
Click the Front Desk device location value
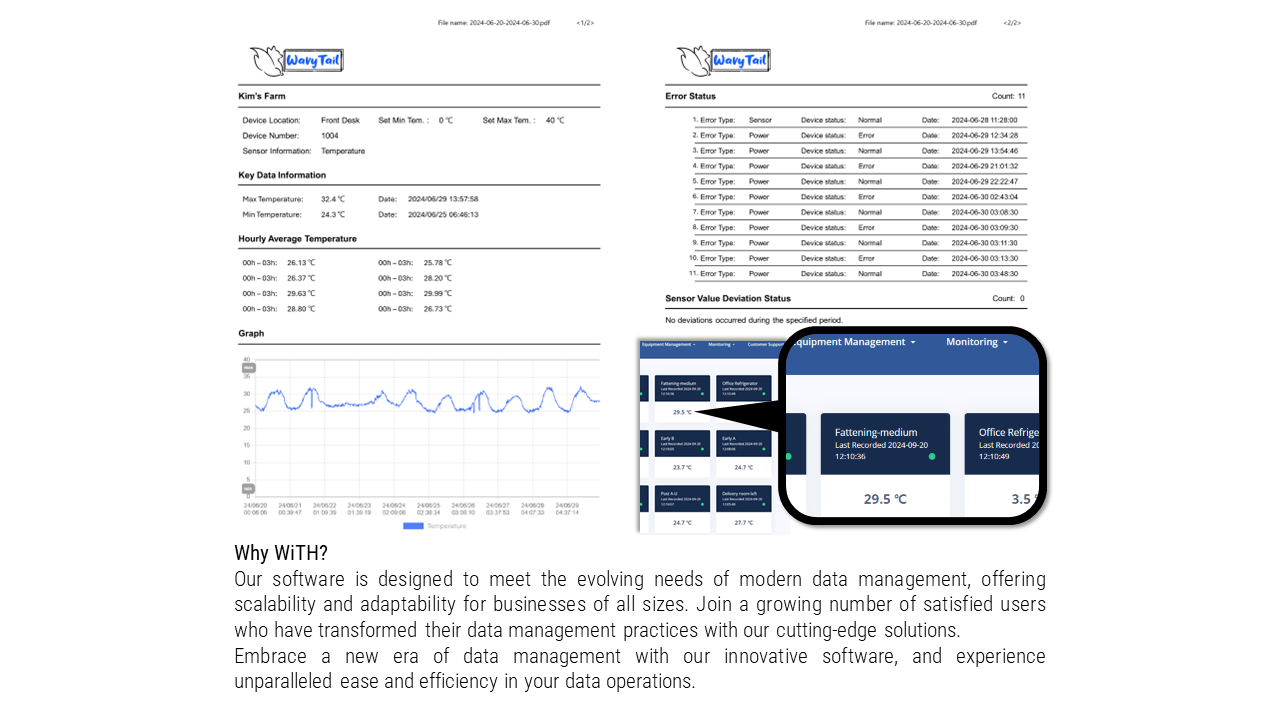click(340, 120)
